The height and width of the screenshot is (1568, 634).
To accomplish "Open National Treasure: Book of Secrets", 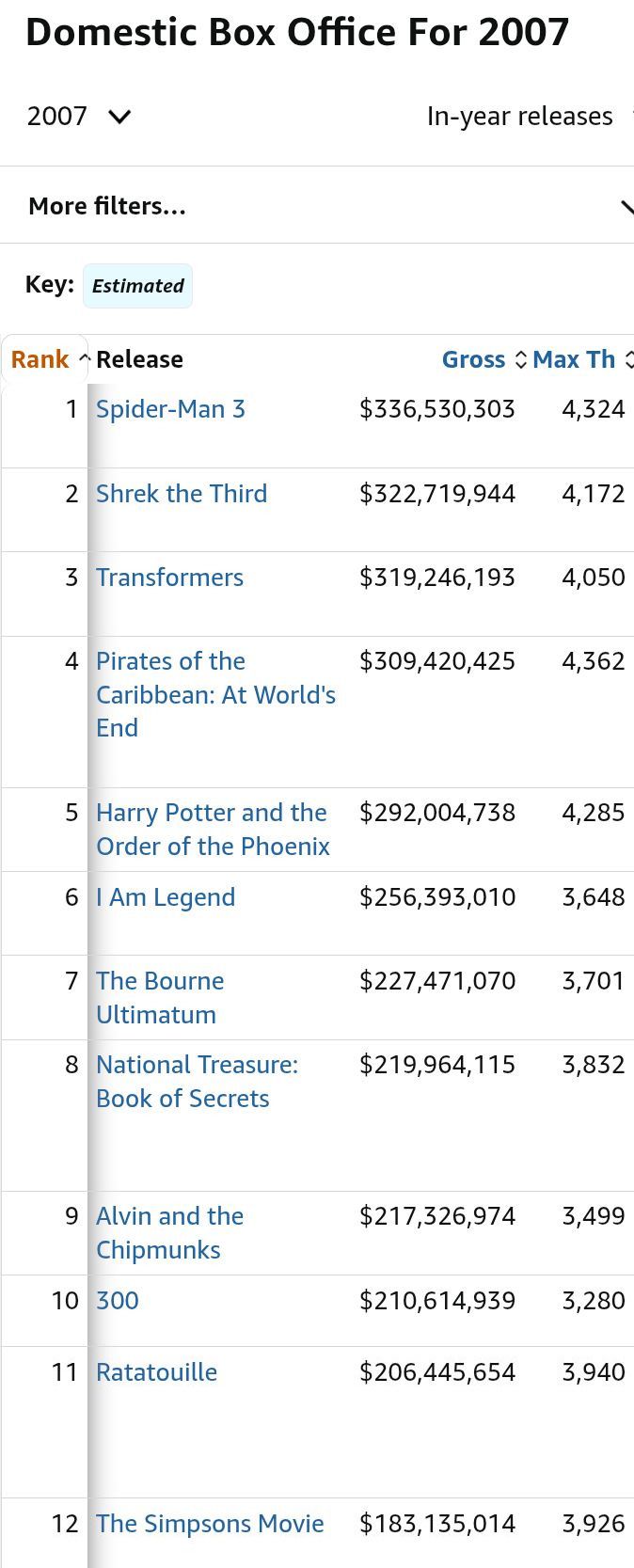I will click(x=197, y=1082).
